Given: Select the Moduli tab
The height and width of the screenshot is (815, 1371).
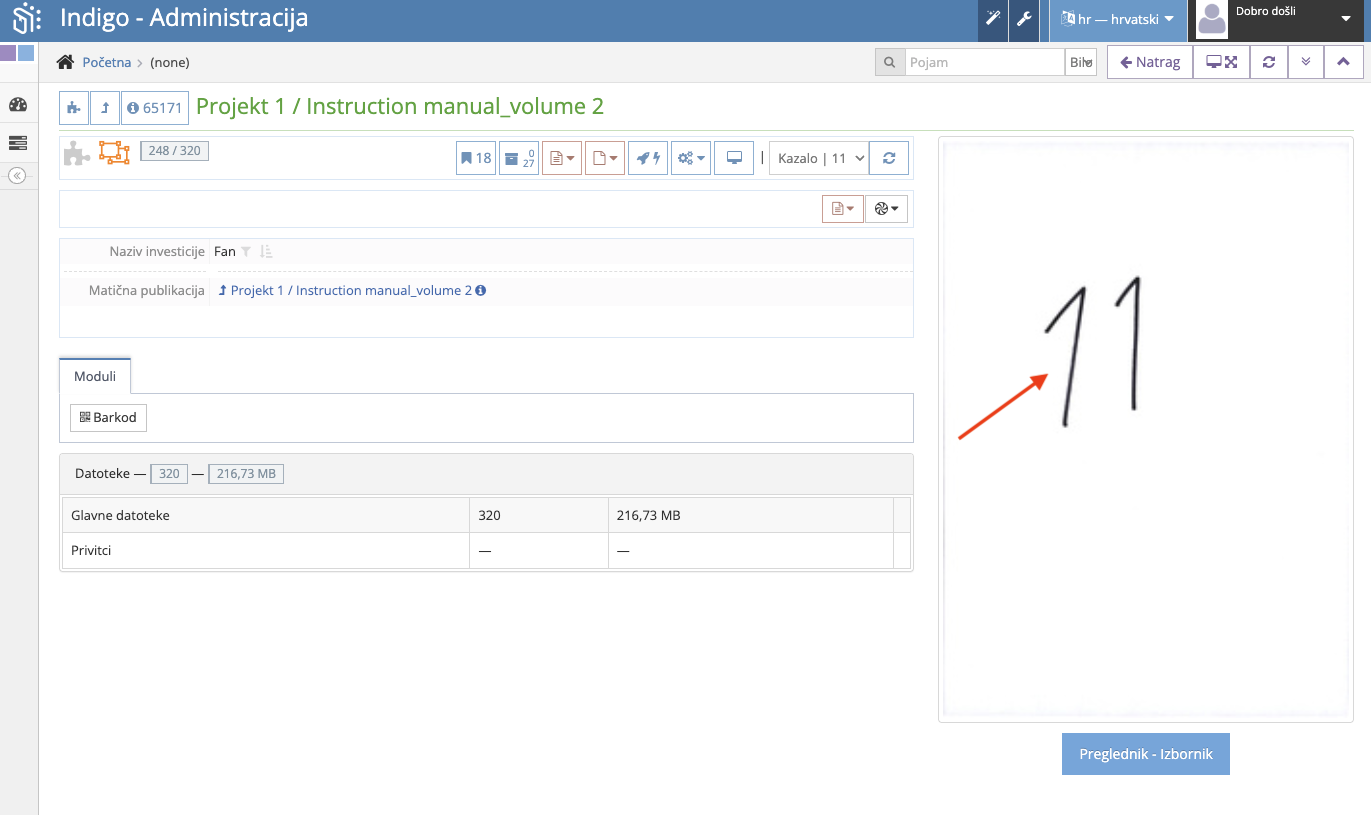Looking at the screenshot, I should [95, 376].
